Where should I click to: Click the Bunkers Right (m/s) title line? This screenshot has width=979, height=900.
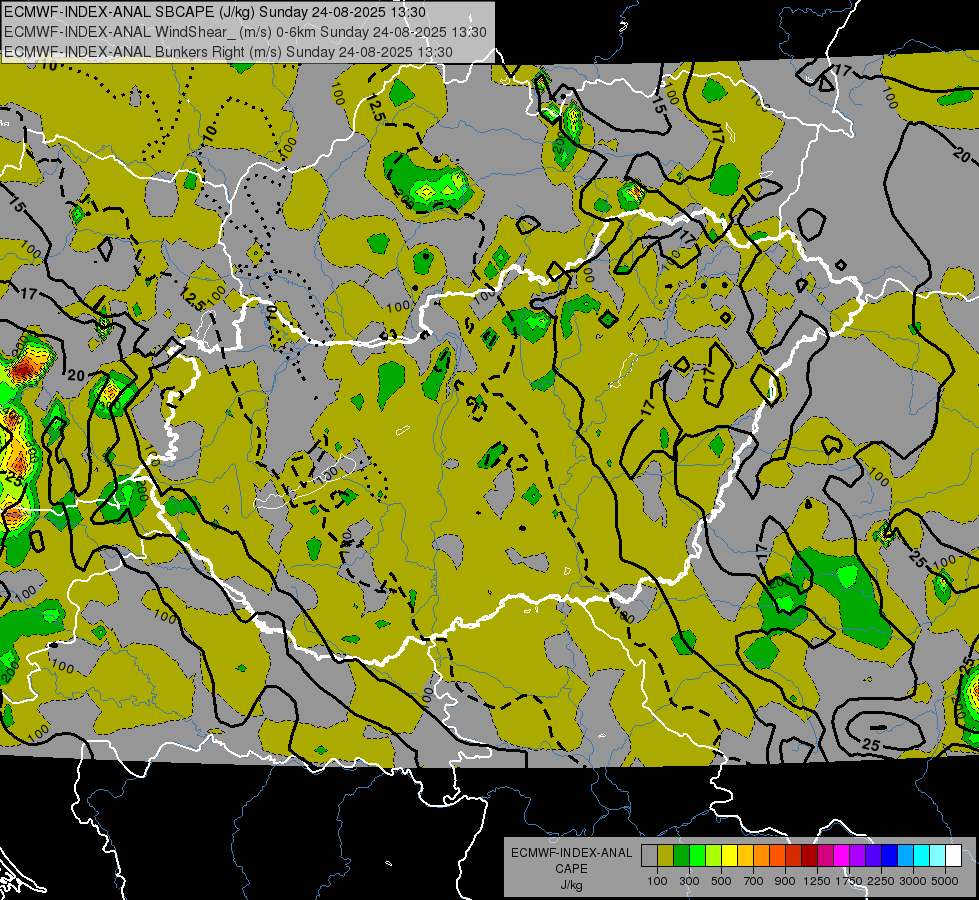(x=228, y=52)
